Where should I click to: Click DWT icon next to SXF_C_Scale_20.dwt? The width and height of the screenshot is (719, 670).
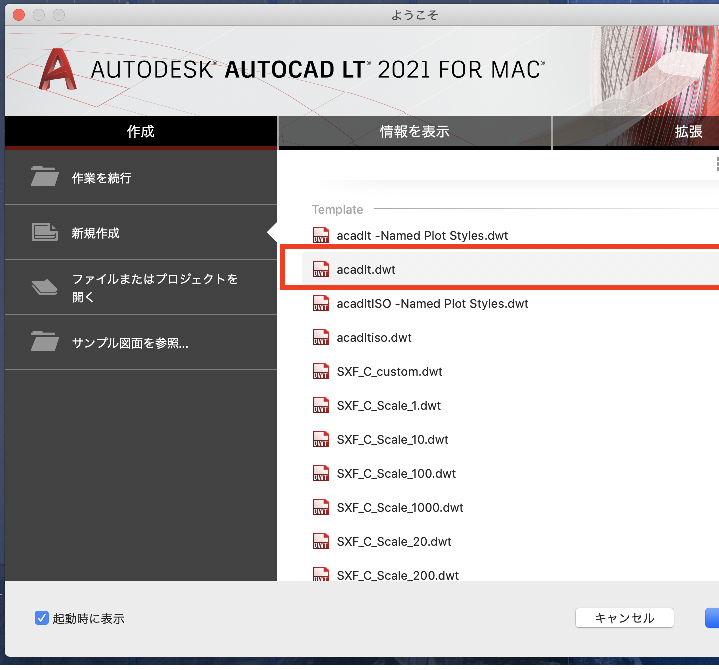pyautogui.click(x=321, y=541)
